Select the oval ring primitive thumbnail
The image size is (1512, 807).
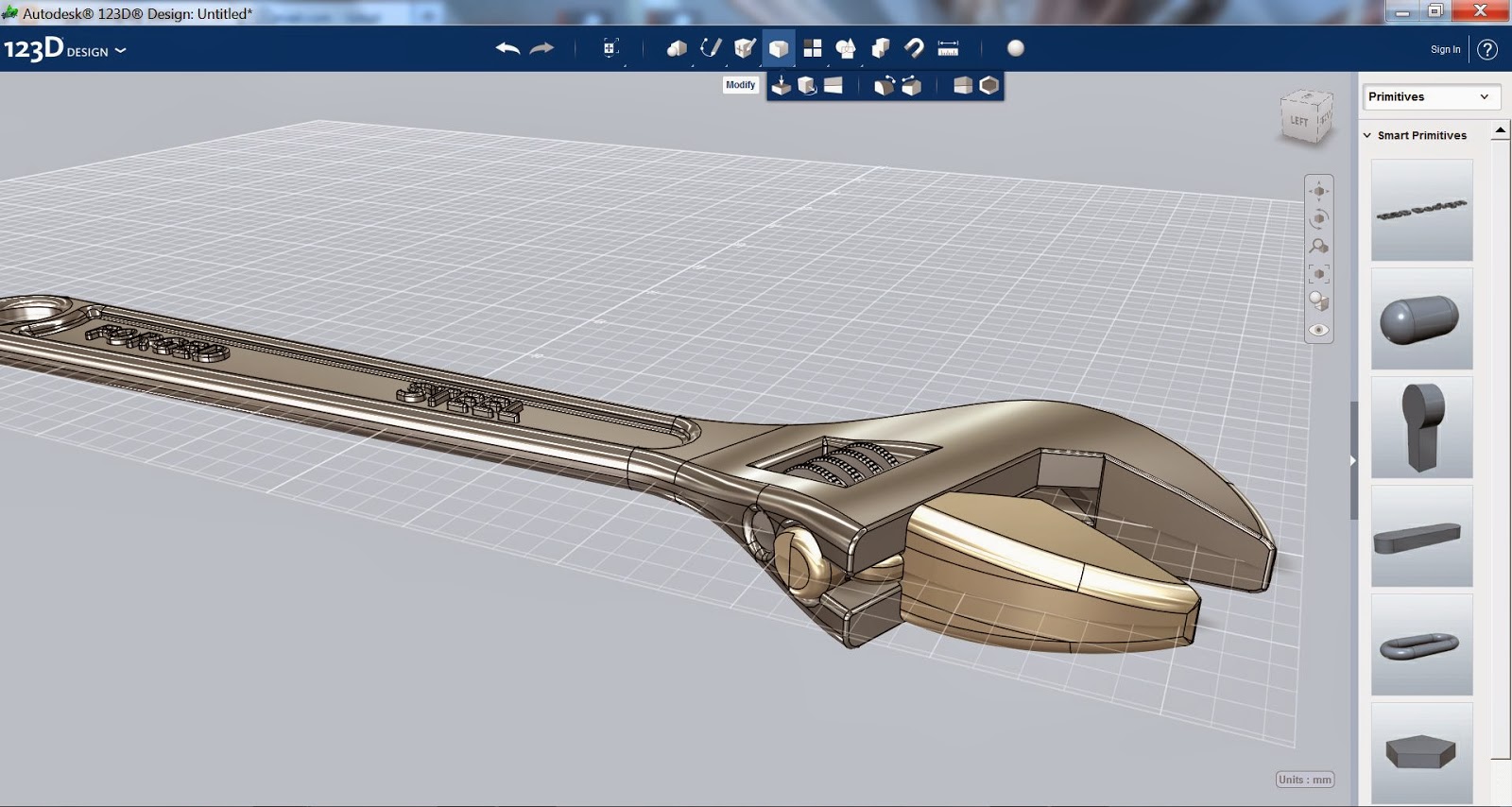coord(1422,644)
